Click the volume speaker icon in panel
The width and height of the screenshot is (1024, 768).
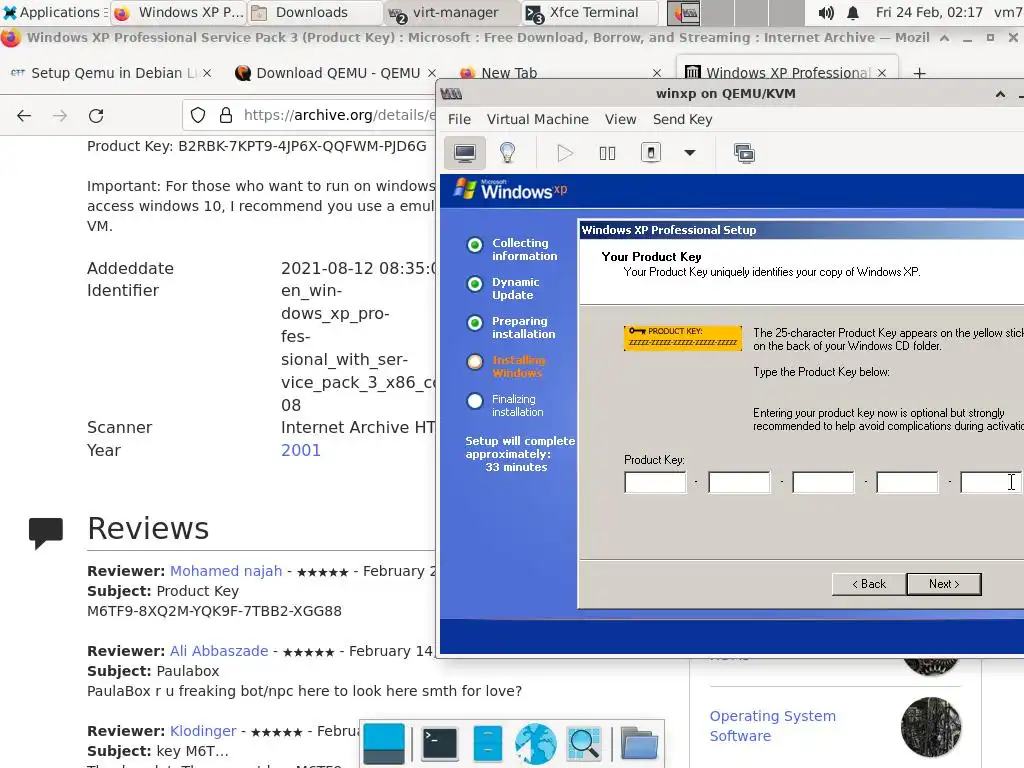click(x=826, y=12)
